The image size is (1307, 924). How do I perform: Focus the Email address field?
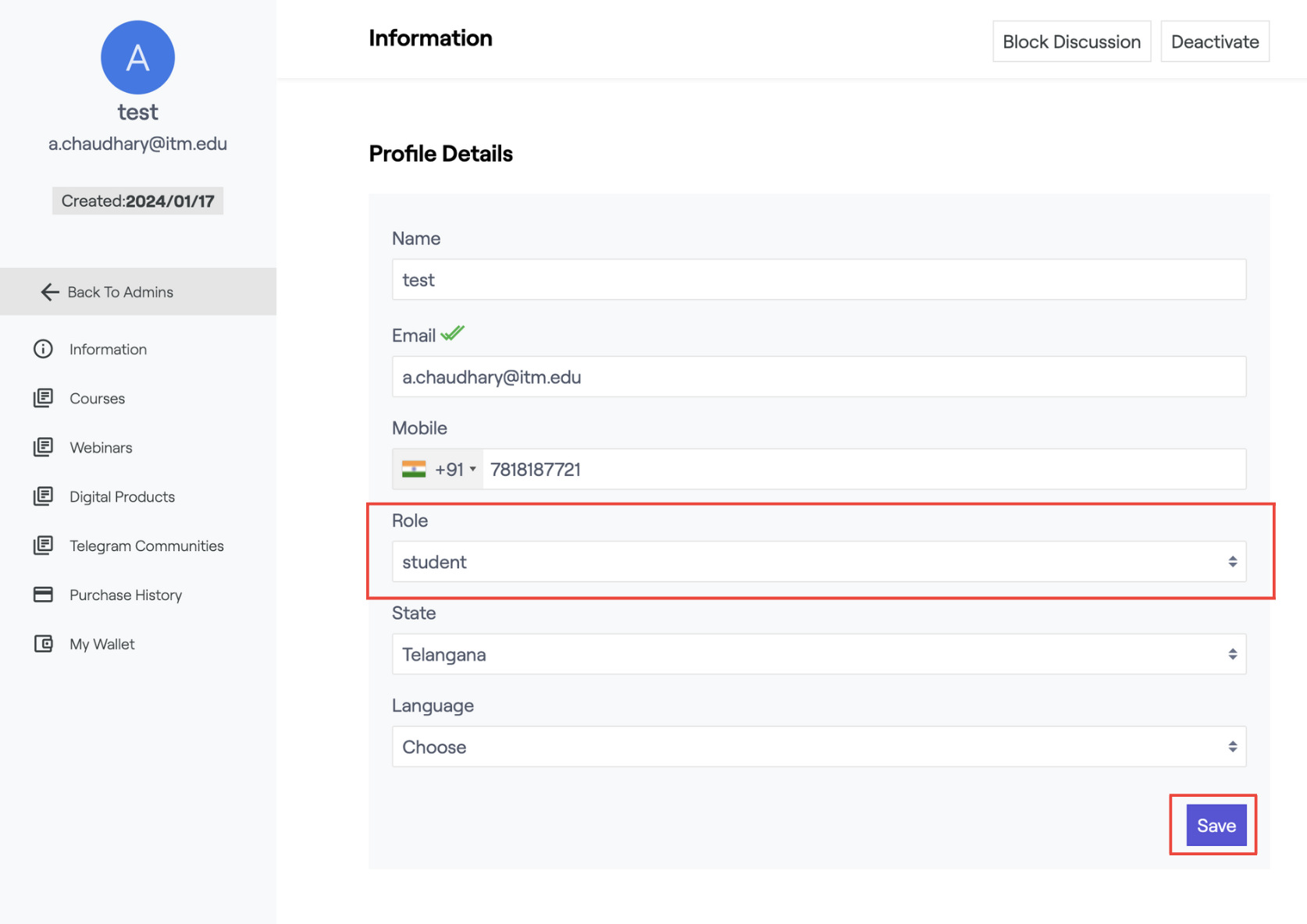click(x=818, y=377)
